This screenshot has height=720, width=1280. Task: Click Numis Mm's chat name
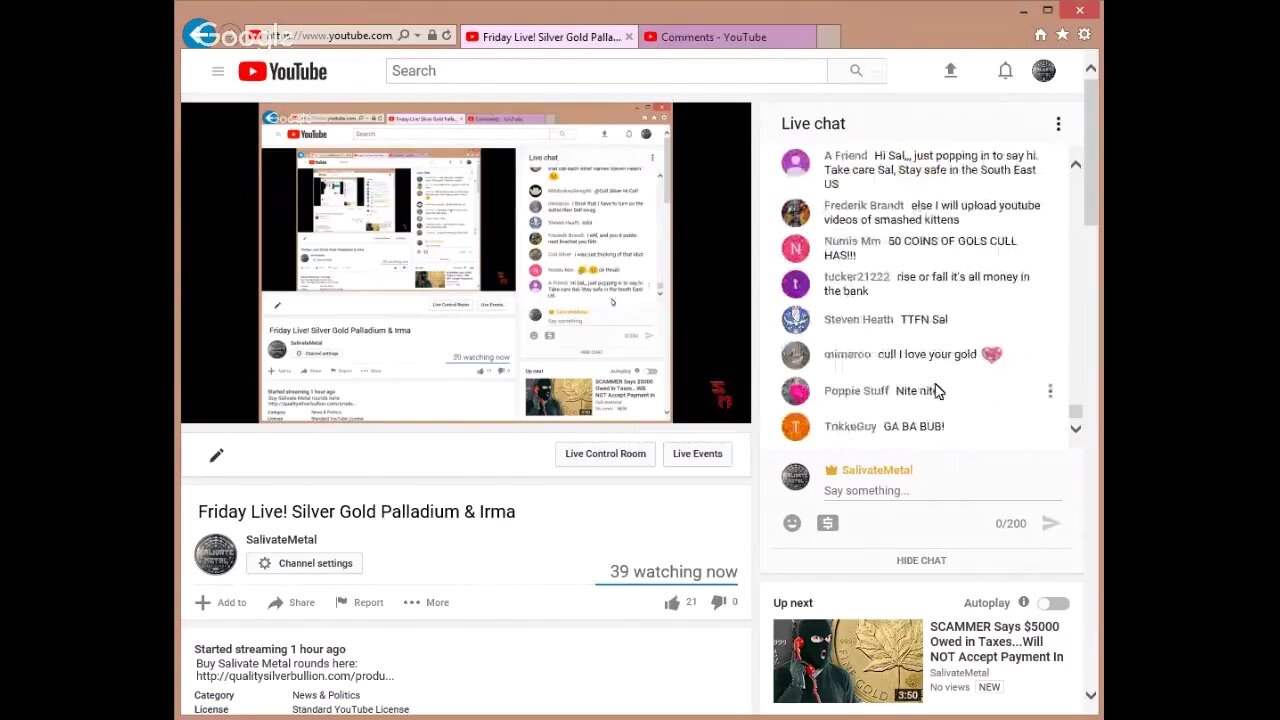852,241
